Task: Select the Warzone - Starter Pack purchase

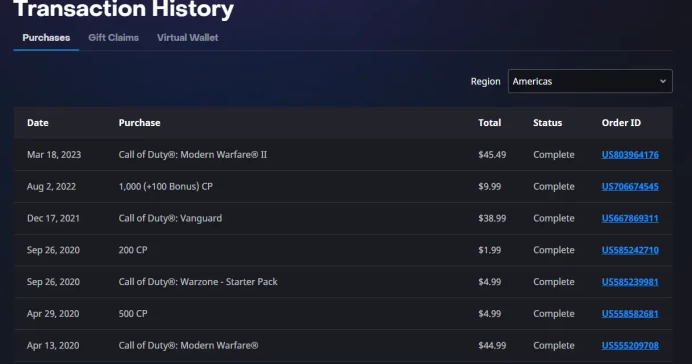Action: tap(198, 282)
